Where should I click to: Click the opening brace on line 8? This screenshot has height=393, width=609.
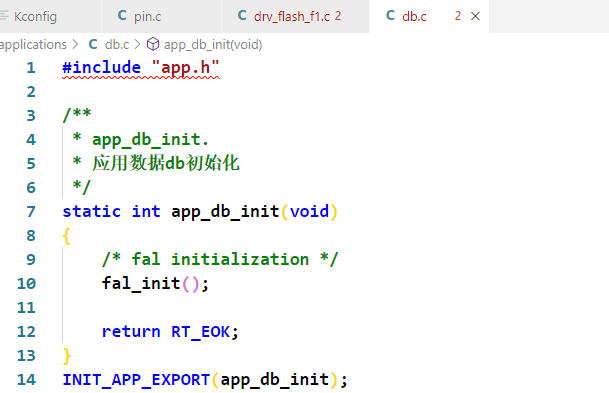[x=66, y=236]
